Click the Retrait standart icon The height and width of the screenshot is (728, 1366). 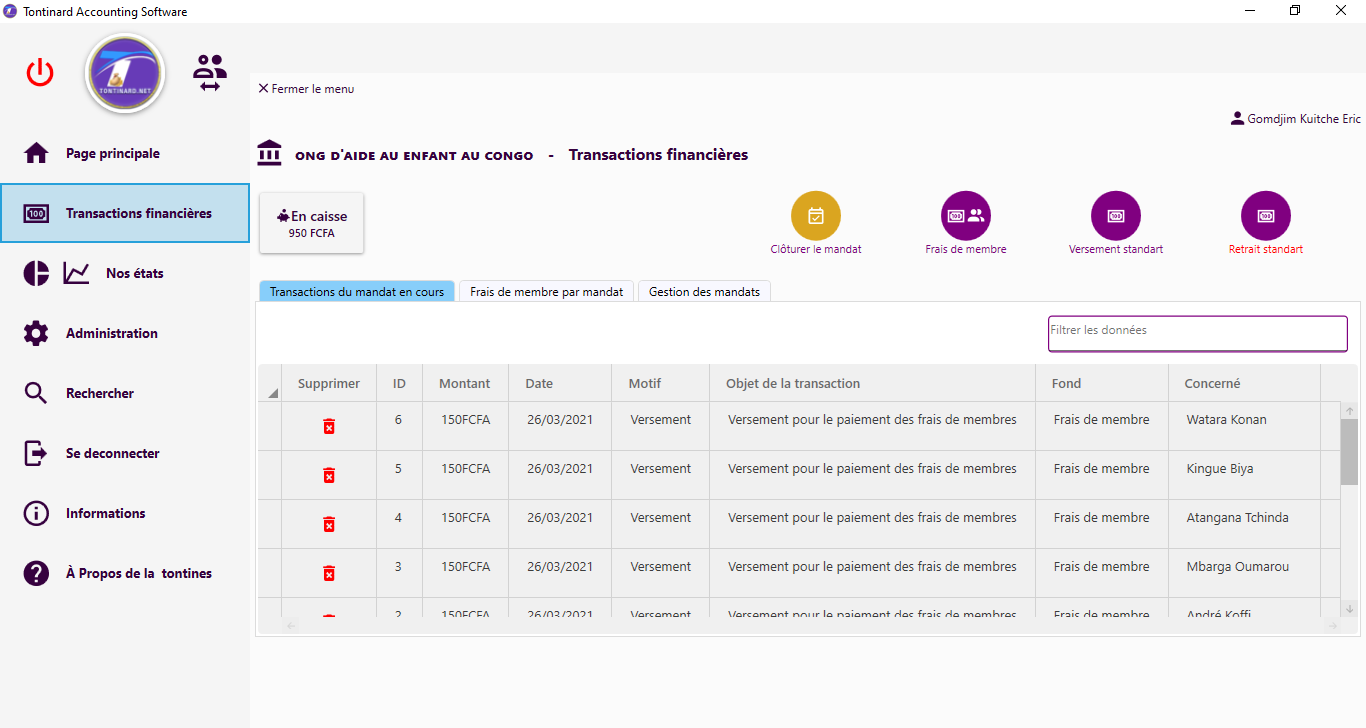pos(1265,215)
